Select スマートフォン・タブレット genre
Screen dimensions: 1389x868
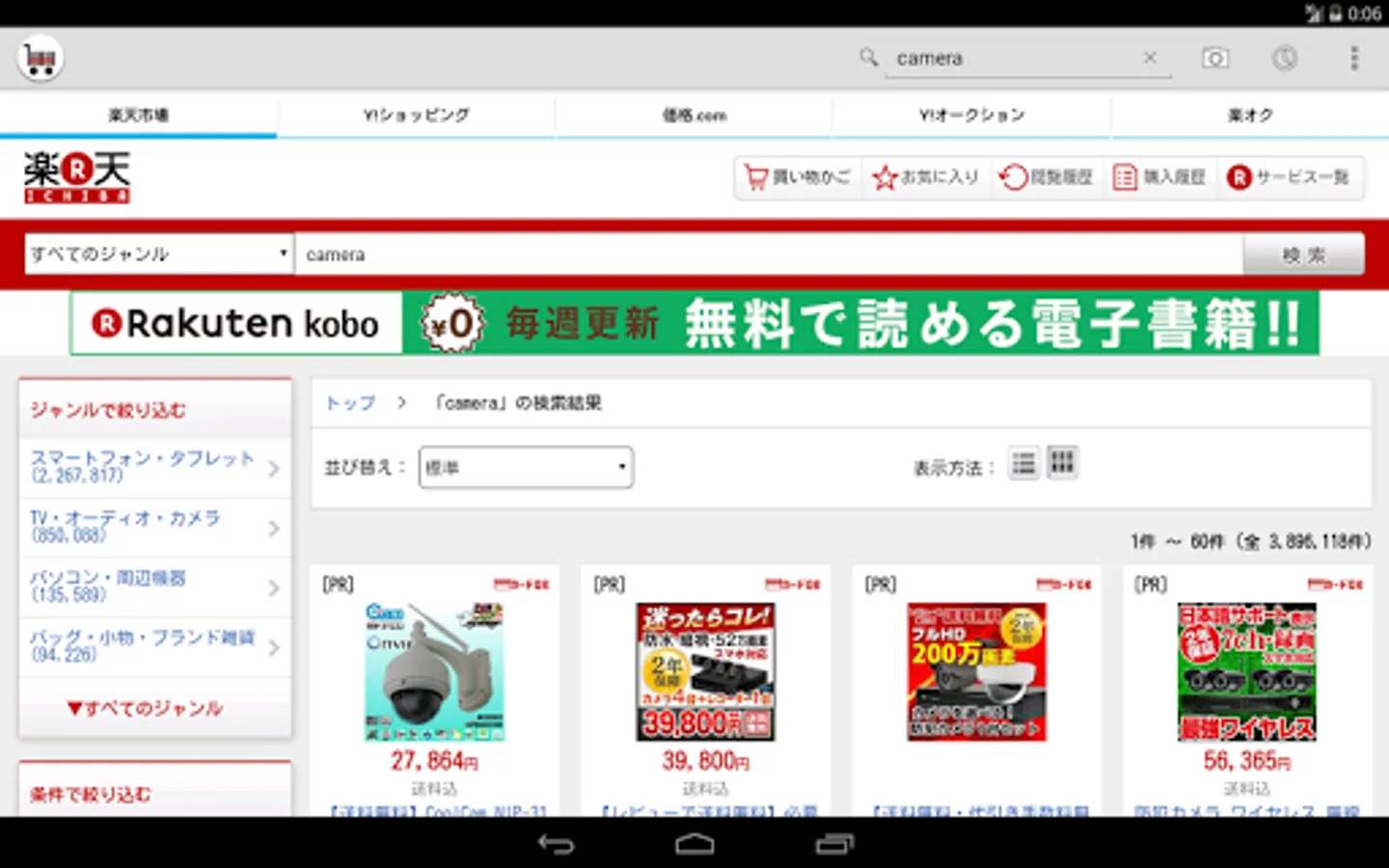[155, 468]
